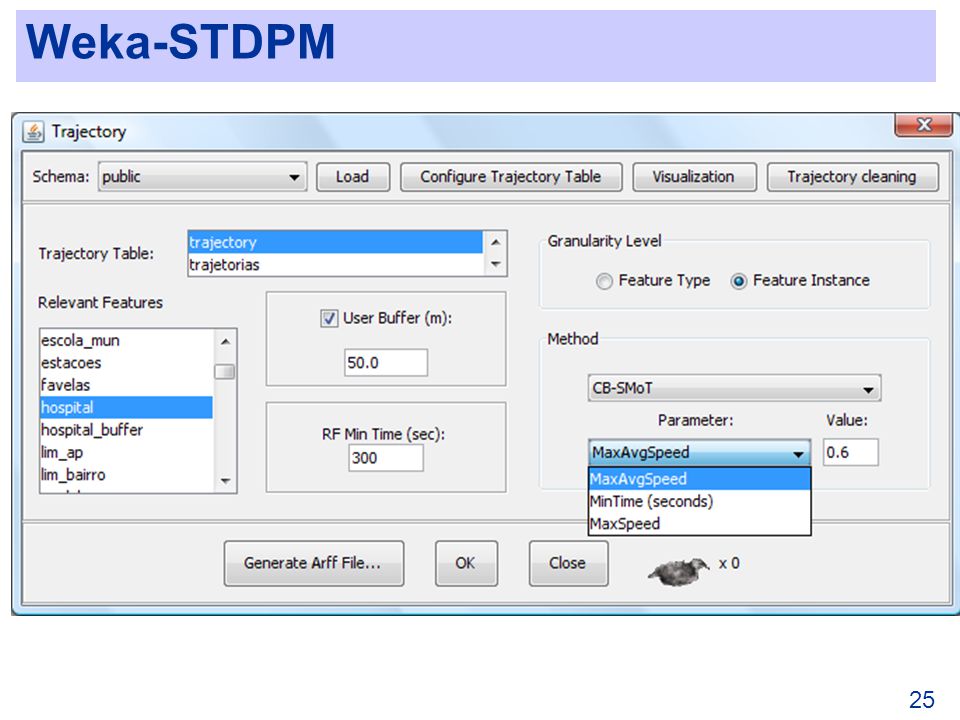
Task: Click the Visualization button
Action: point(694,177)
